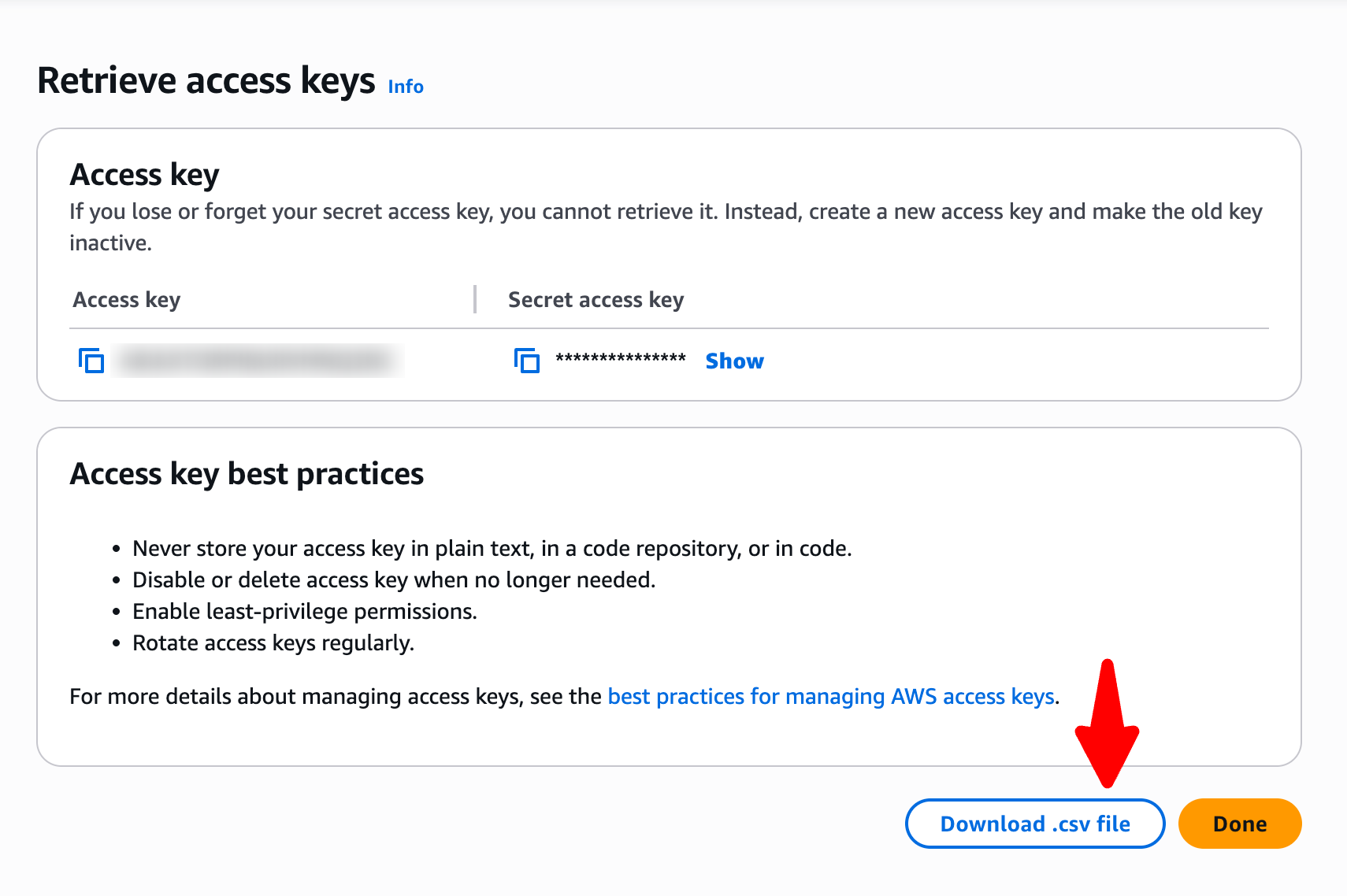Click the 'Disable or delete access key' bullet
Image resolution: width=1347 pixels, height=896 pixels.
(x=394, y=580)
